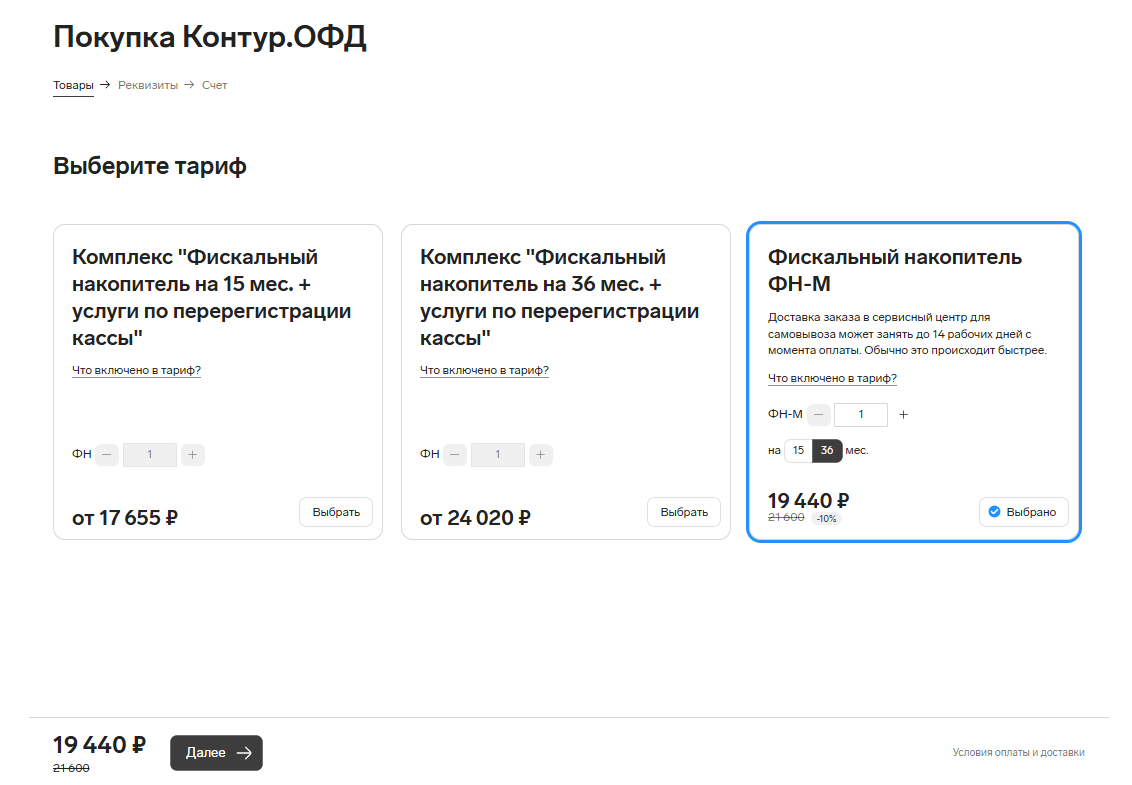The height and width of the screenshot is (785, 1132).
Task: Open 'Что включено в тариф?' for 15 мес. complex
Action: [136, 370]
